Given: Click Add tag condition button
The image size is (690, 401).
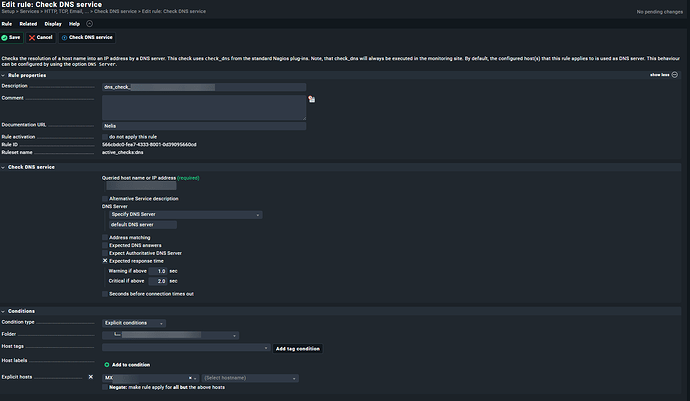Looking at the screenshot, I should point(298,349).
